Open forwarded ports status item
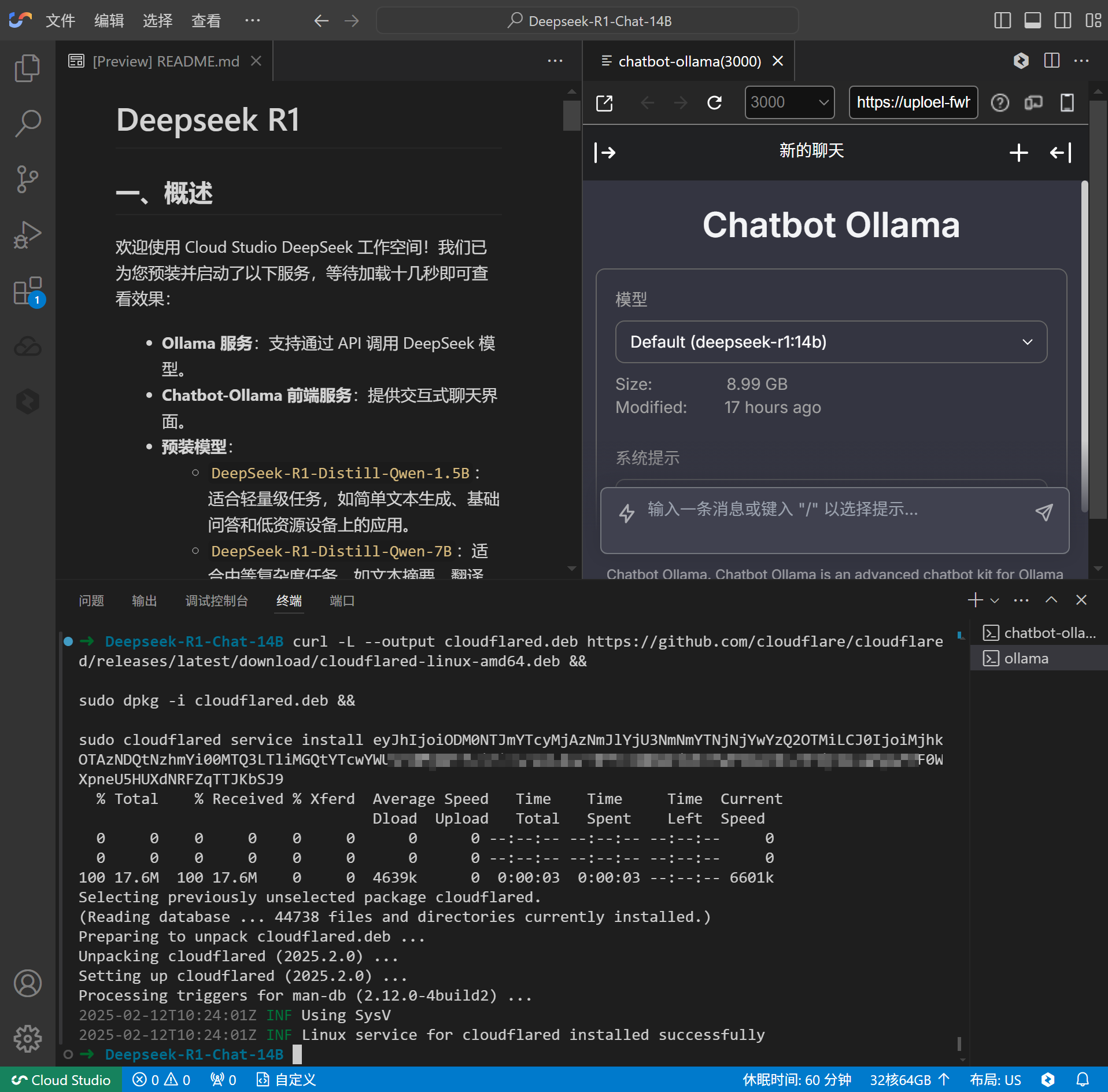 223,1080
